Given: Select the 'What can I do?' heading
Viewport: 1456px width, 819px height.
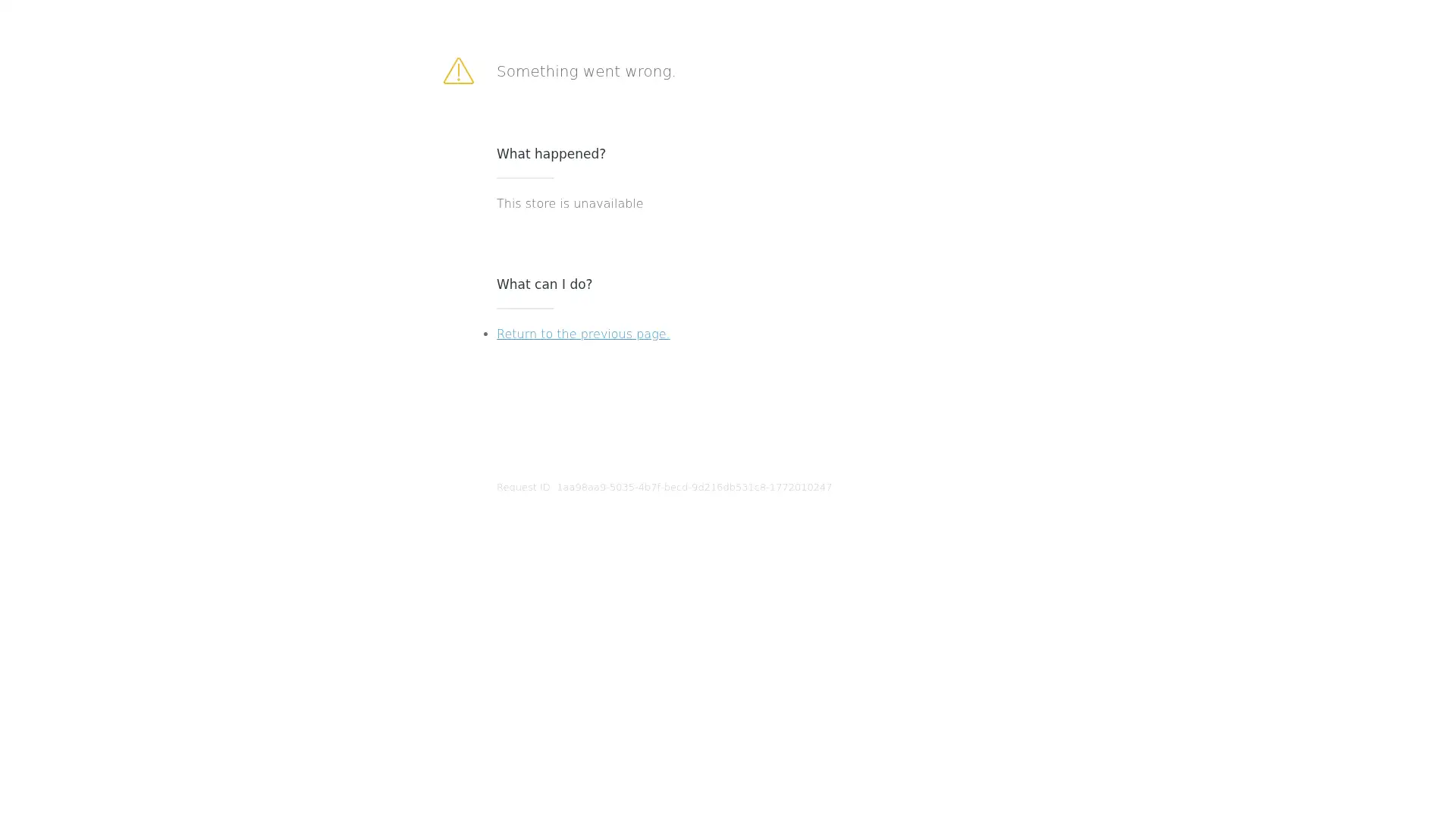Looking at the screenshot, I should click(544, 284).
